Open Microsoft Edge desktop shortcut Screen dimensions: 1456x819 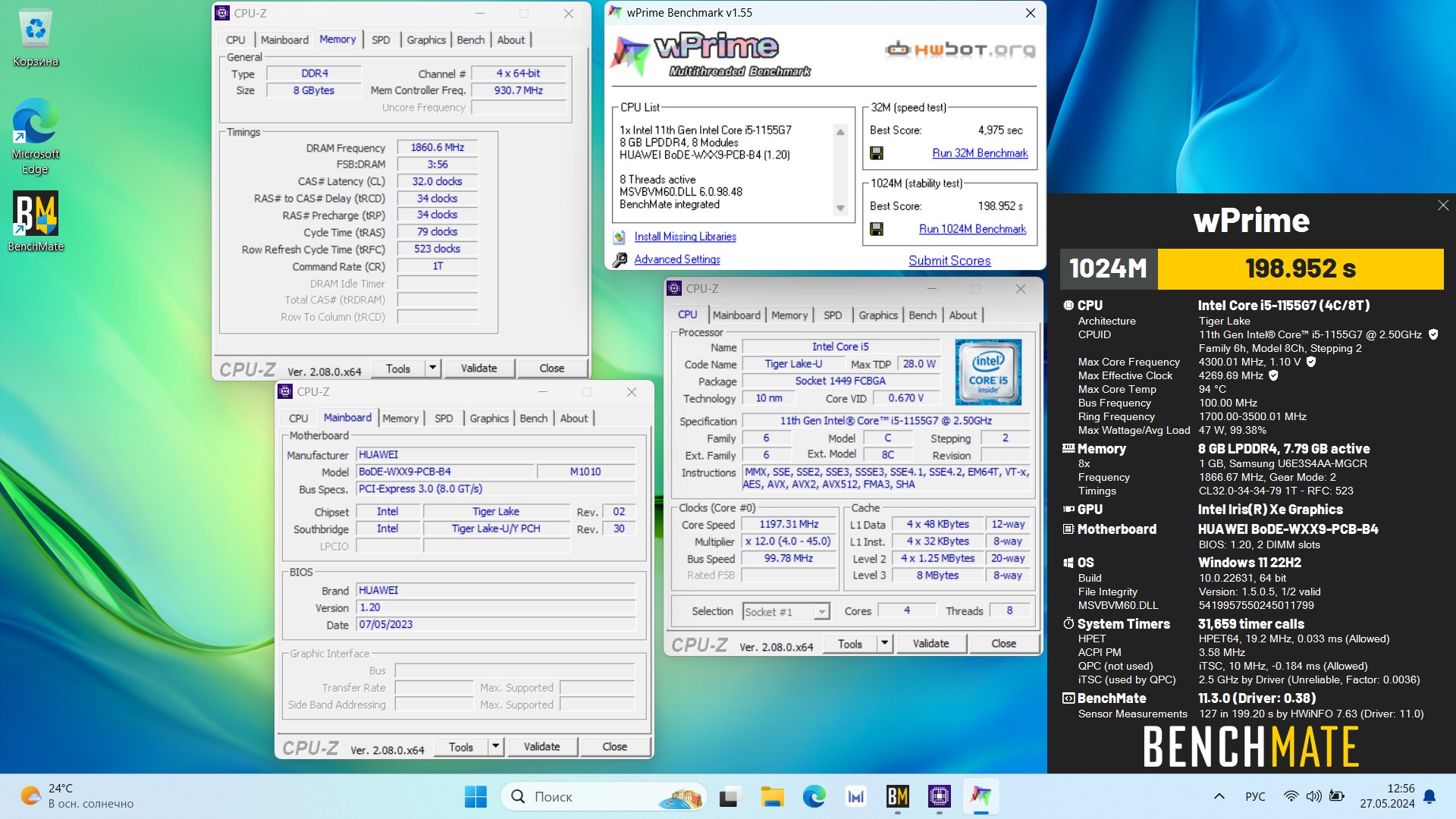point(35,136)
